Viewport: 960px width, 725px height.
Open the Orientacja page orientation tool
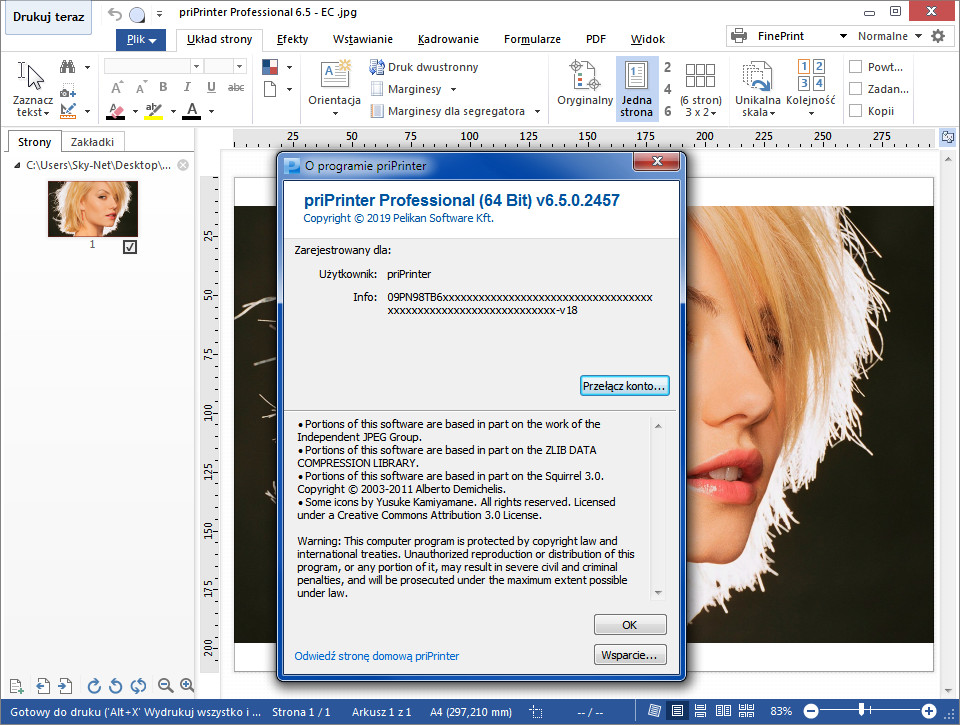coord(334,89)
